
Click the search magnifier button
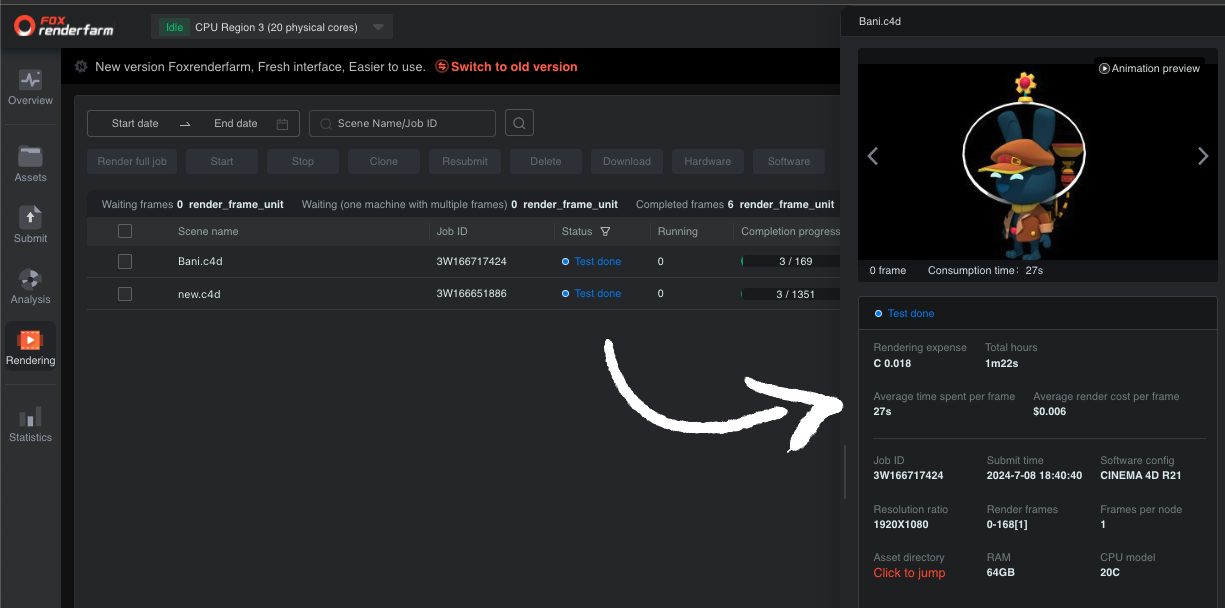coord(519,123)
